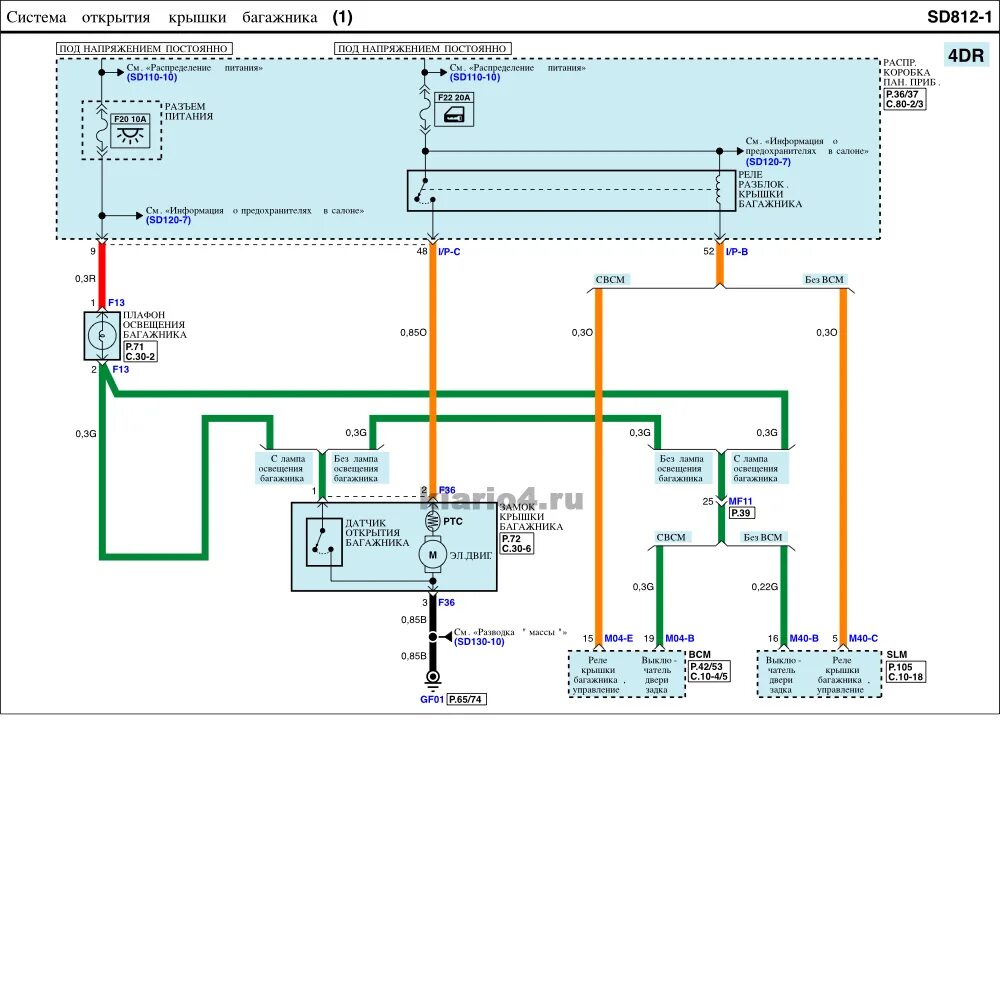Click the 'ПЛАФОН ОСВЕЩЕНИЯ БАГАЖНИКА' label
Viewport: 1000px width, 1000px height.
pos(154,325)
